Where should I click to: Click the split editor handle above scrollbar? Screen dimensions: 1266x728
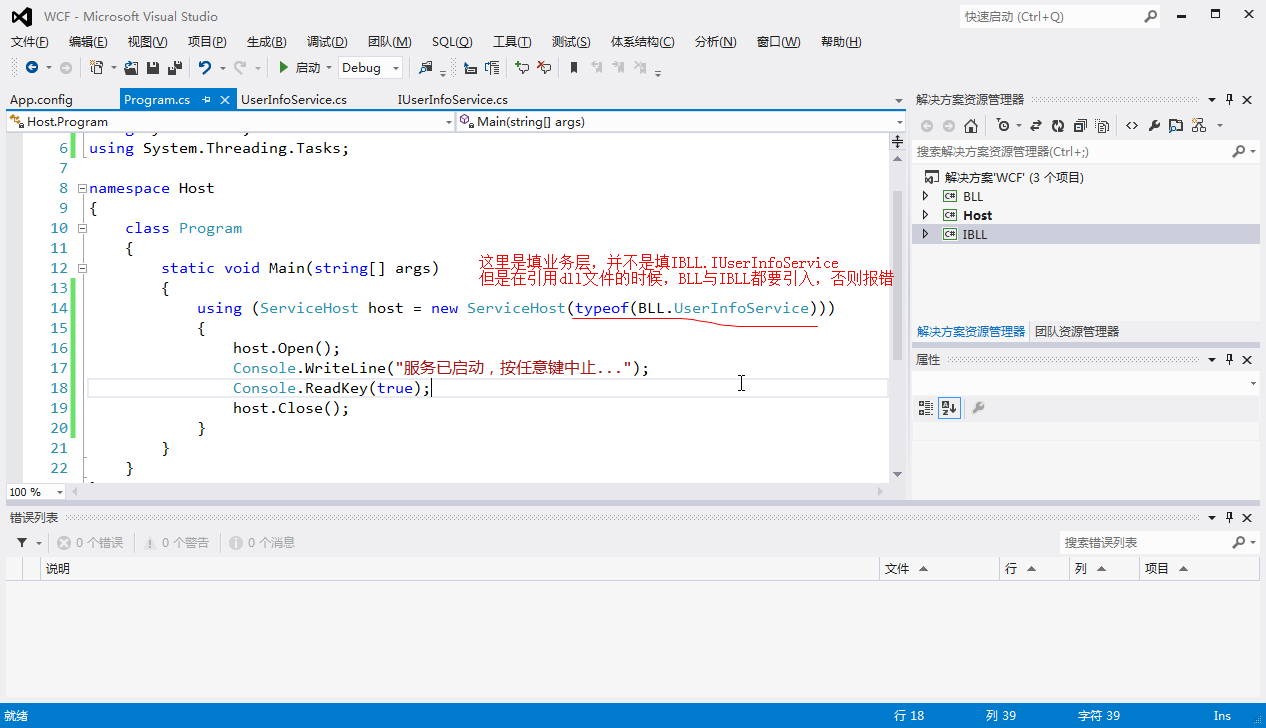[897, 142]
